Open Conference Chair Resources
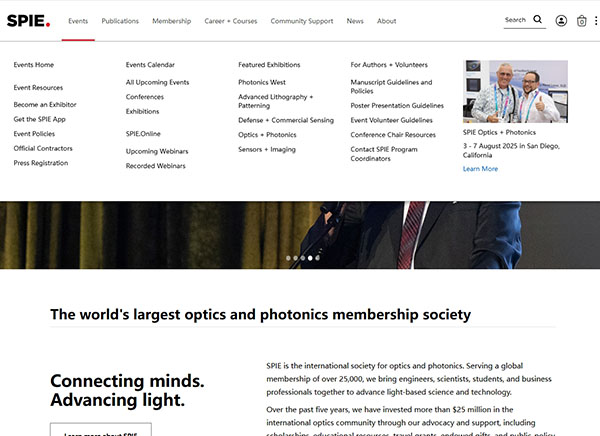600x436 pixels. (x=393, y=135)
